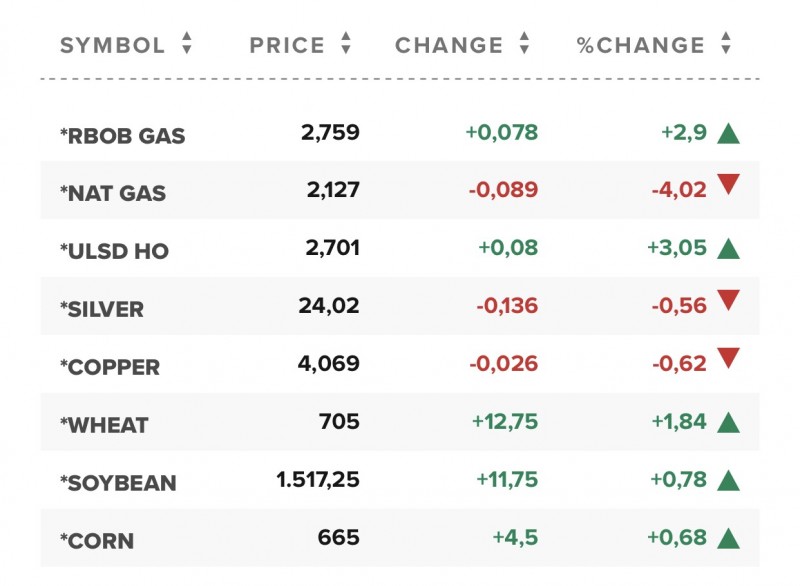Click the green up arrow for ULSD HO
The height and width of the screenshot is (586, 800).
728,249
